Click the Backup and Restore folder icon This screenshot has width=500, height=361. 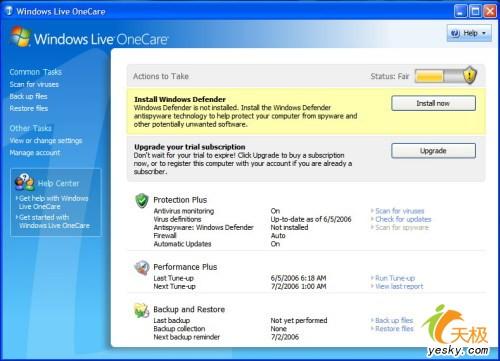tap(142, 310)
